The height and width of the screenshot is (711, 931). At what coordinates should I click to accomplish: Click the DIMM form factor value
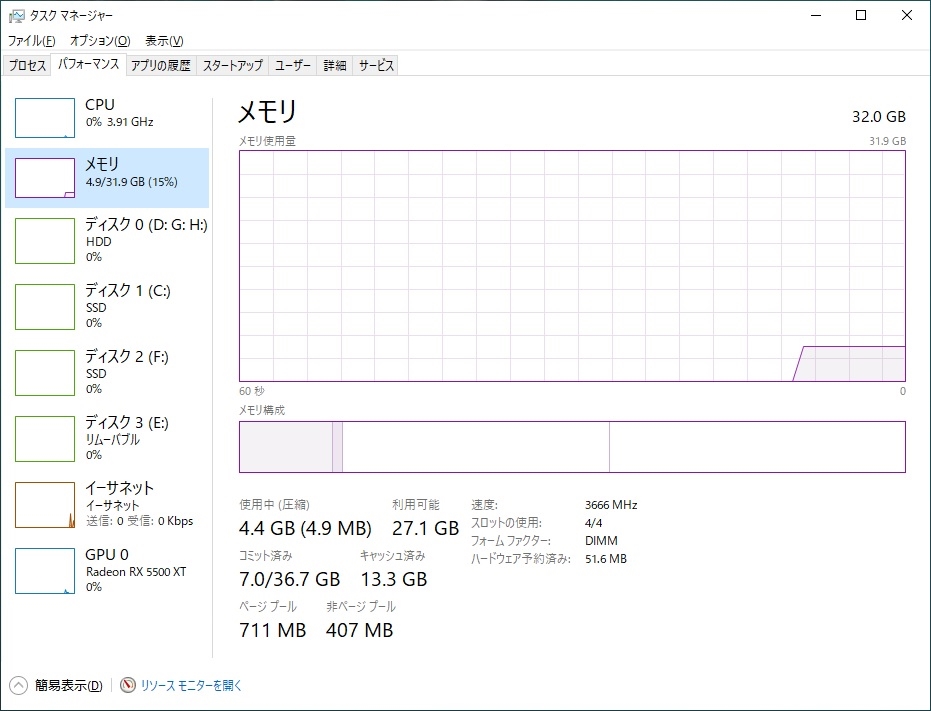(x=601, y=541)
